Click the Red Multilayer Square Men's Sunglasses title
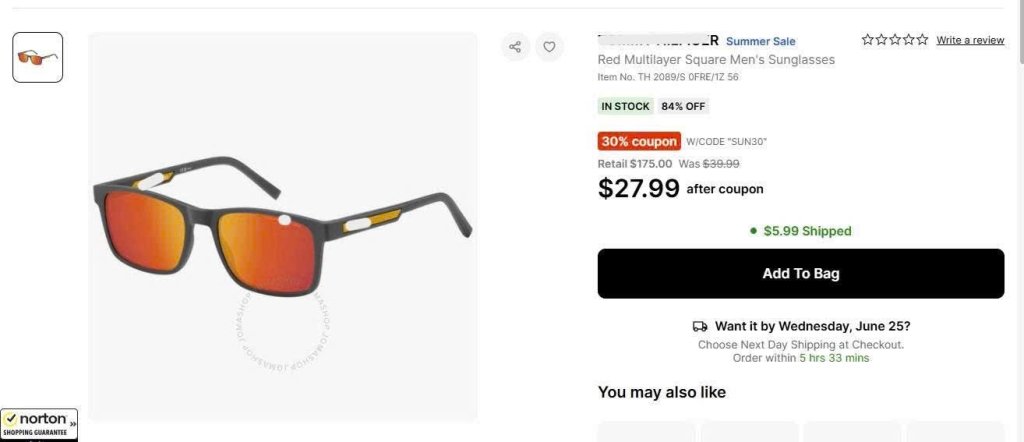Viewport: 1024px width, 442px height. (716, 59)
